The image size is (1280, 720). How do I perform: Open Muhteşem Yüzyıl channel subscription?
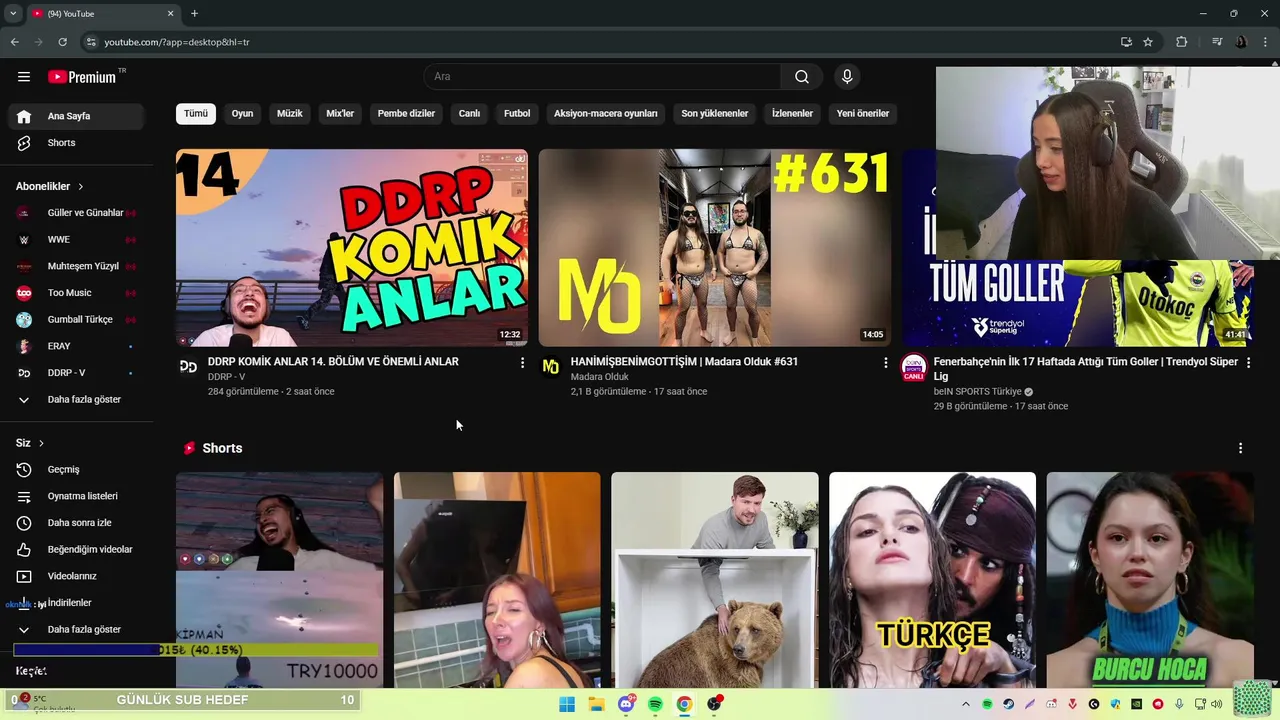76,266
